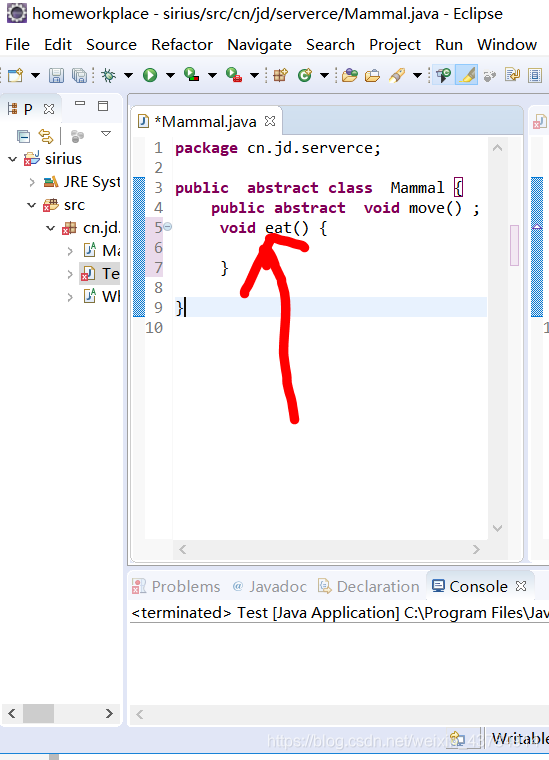Toggle Link with Editor in Package Explorer
This screenshot has width=549, height=760.
click(46, 136)
